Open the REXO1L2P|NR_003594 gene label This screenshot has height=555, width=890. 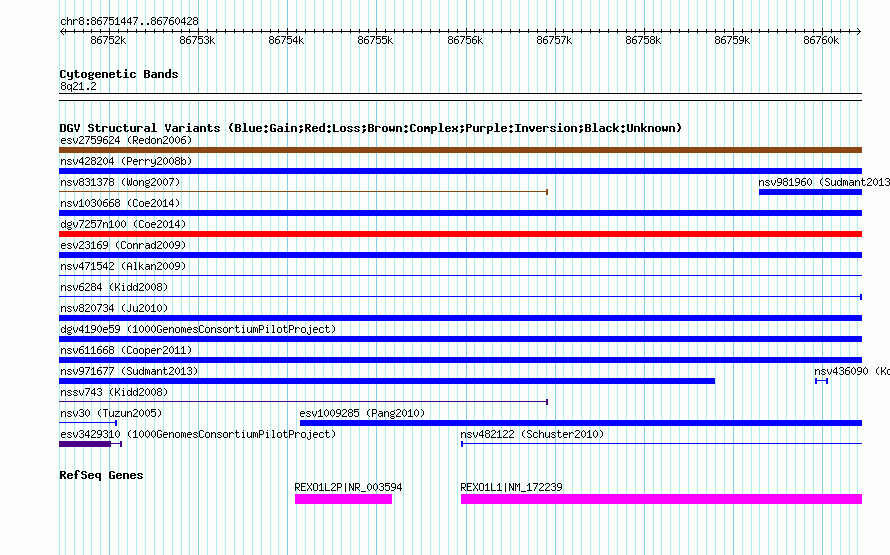click(x=348, y=487)
